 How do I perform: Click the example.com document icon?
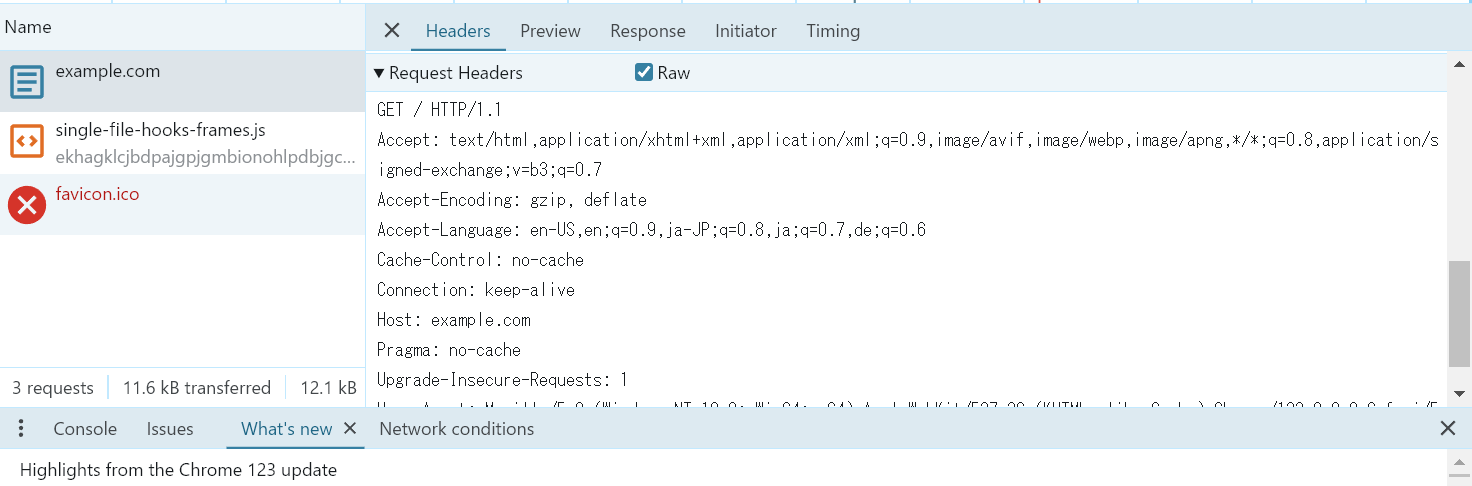click(27, 81)
